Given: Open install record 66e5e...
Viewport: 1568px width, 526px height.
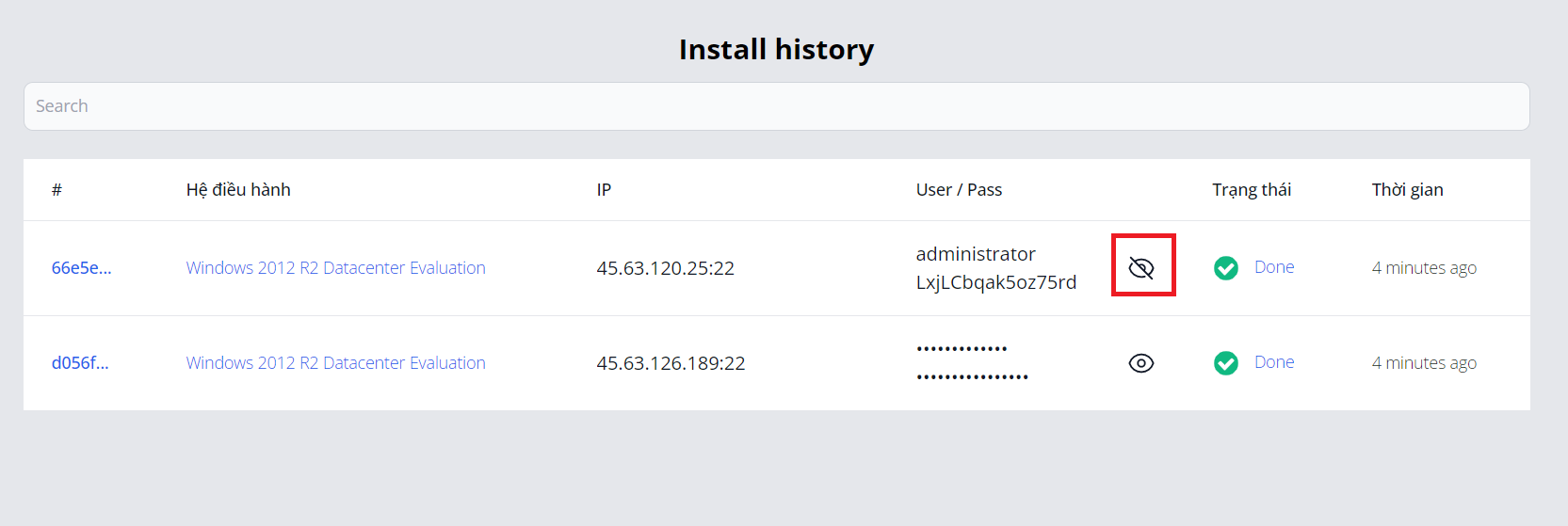Looking at the screenshot, I should coord(81,268).
